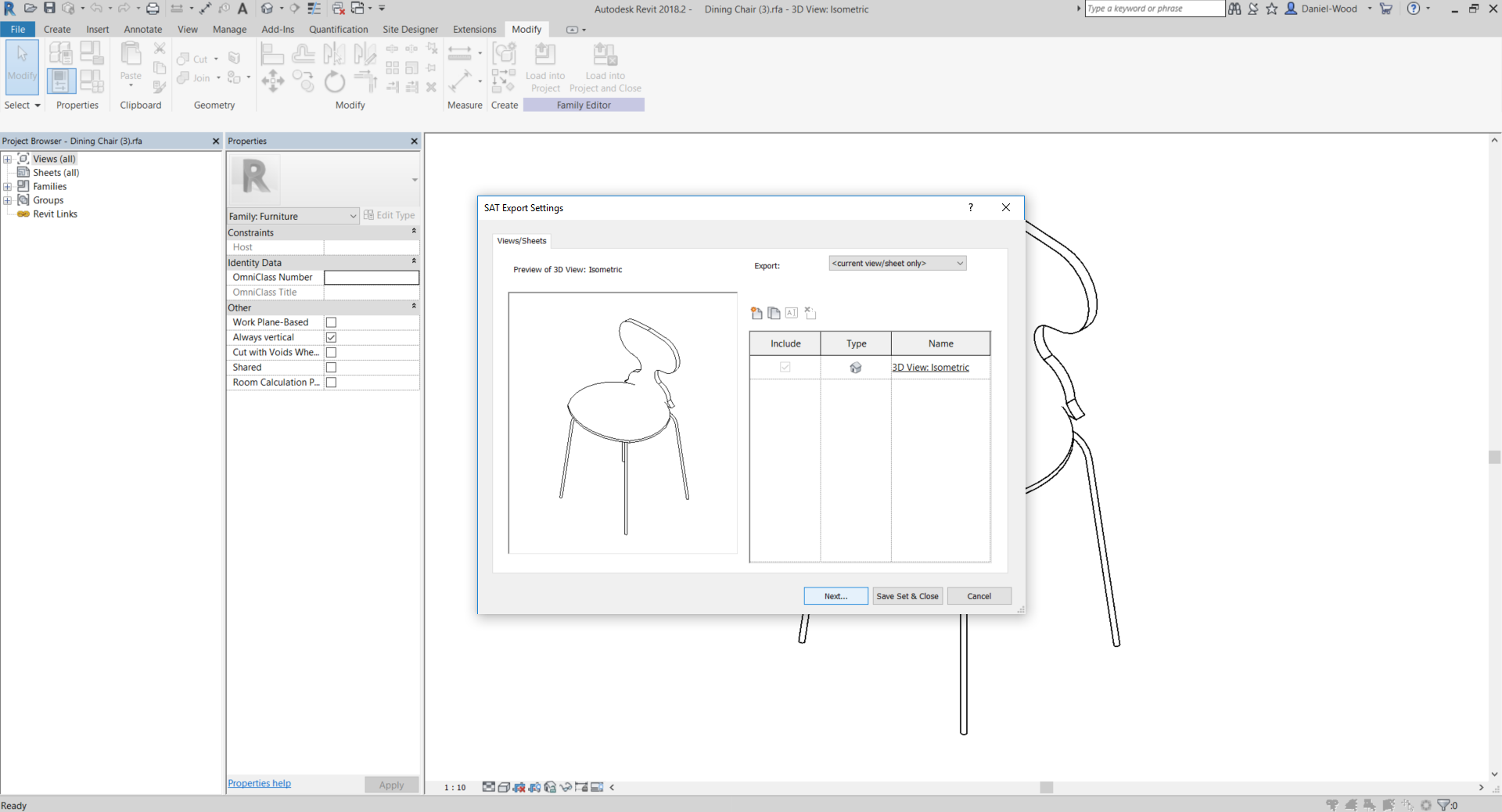Open the Properties help link
The height and width of the screenshot is (812, 1502).
tap(259, 783)
